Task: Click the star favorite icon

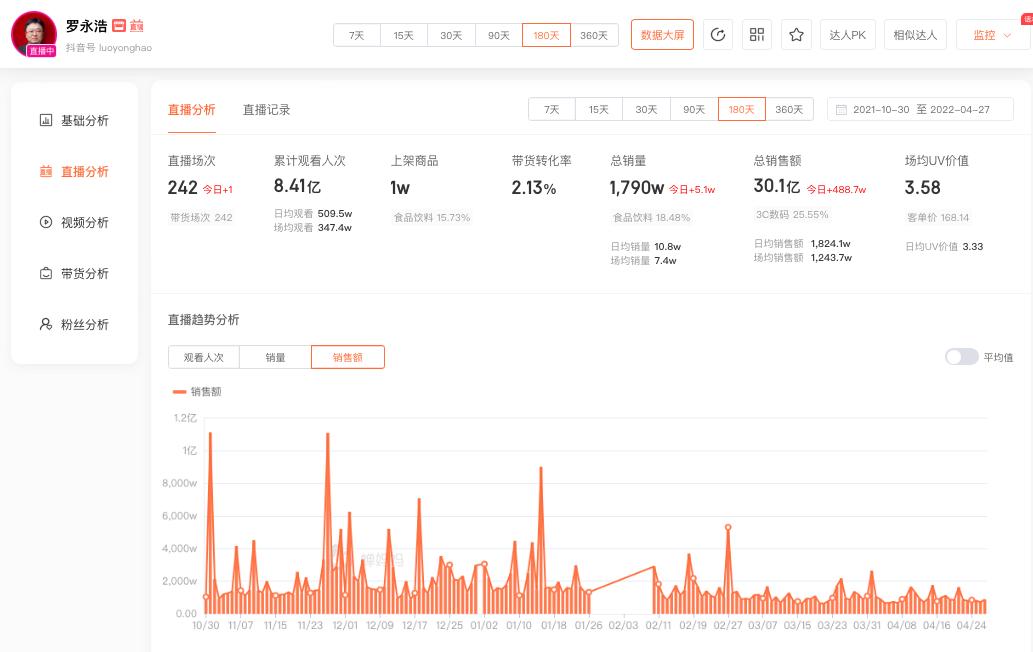Action: point(796,35)
